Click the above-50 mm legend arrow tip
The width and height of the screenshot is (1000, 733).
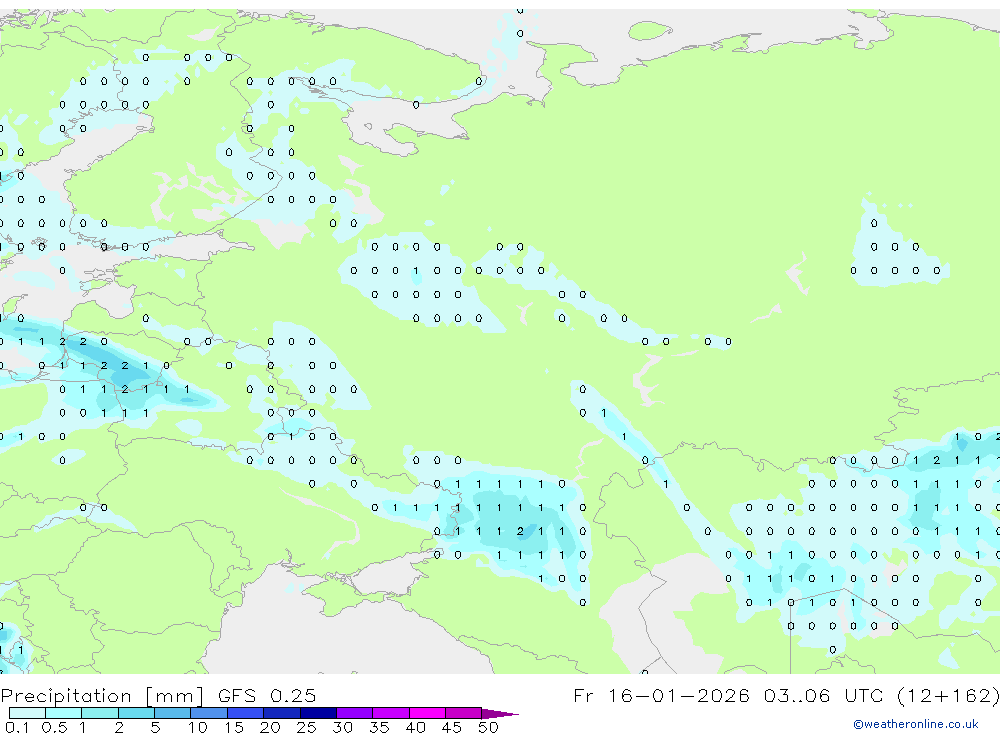[x=501, y=714]
